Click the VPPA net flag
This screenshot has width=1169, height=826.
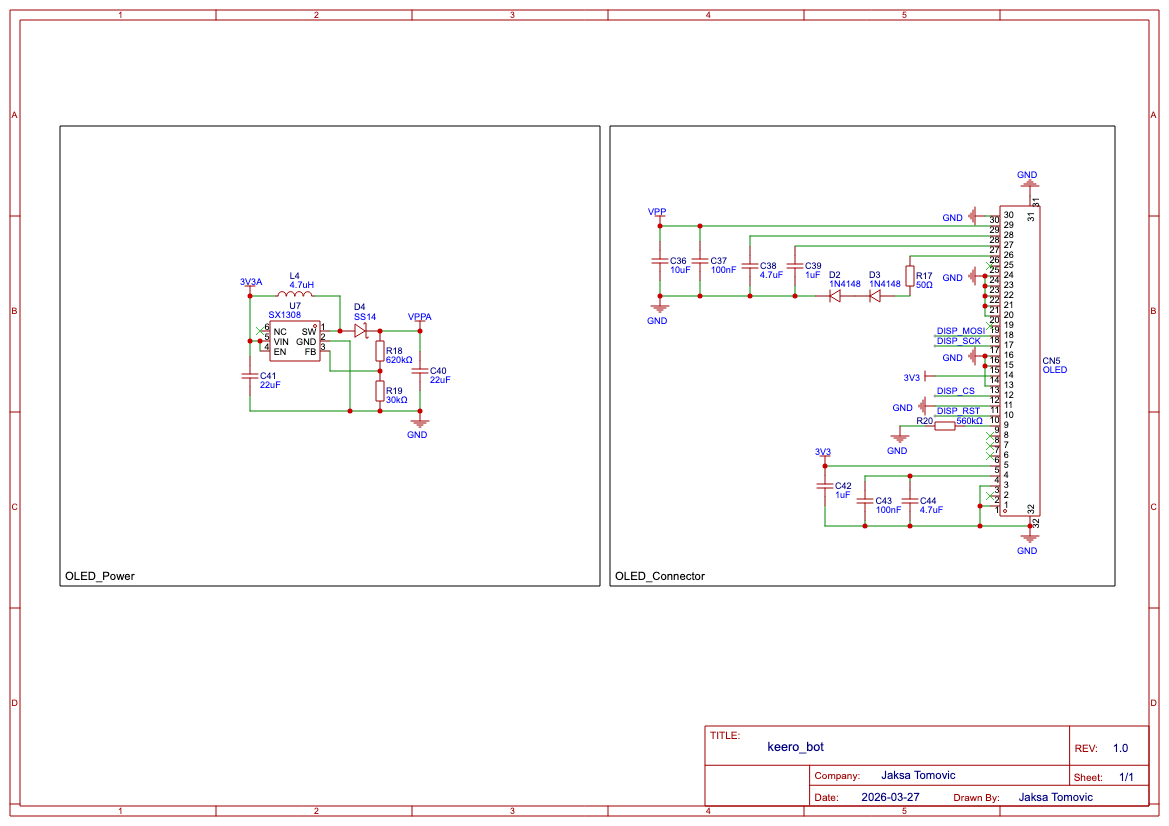[420, 316]
